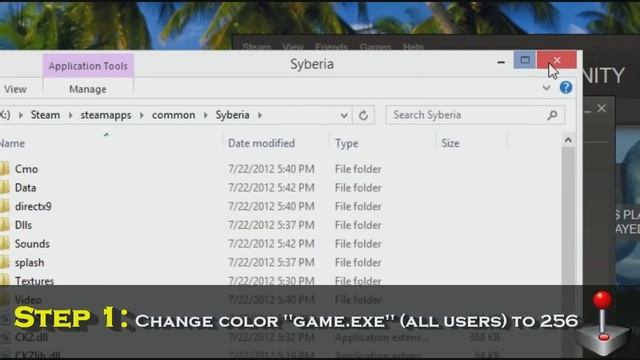Click the Sounds row File folder type

pos(358,244)
